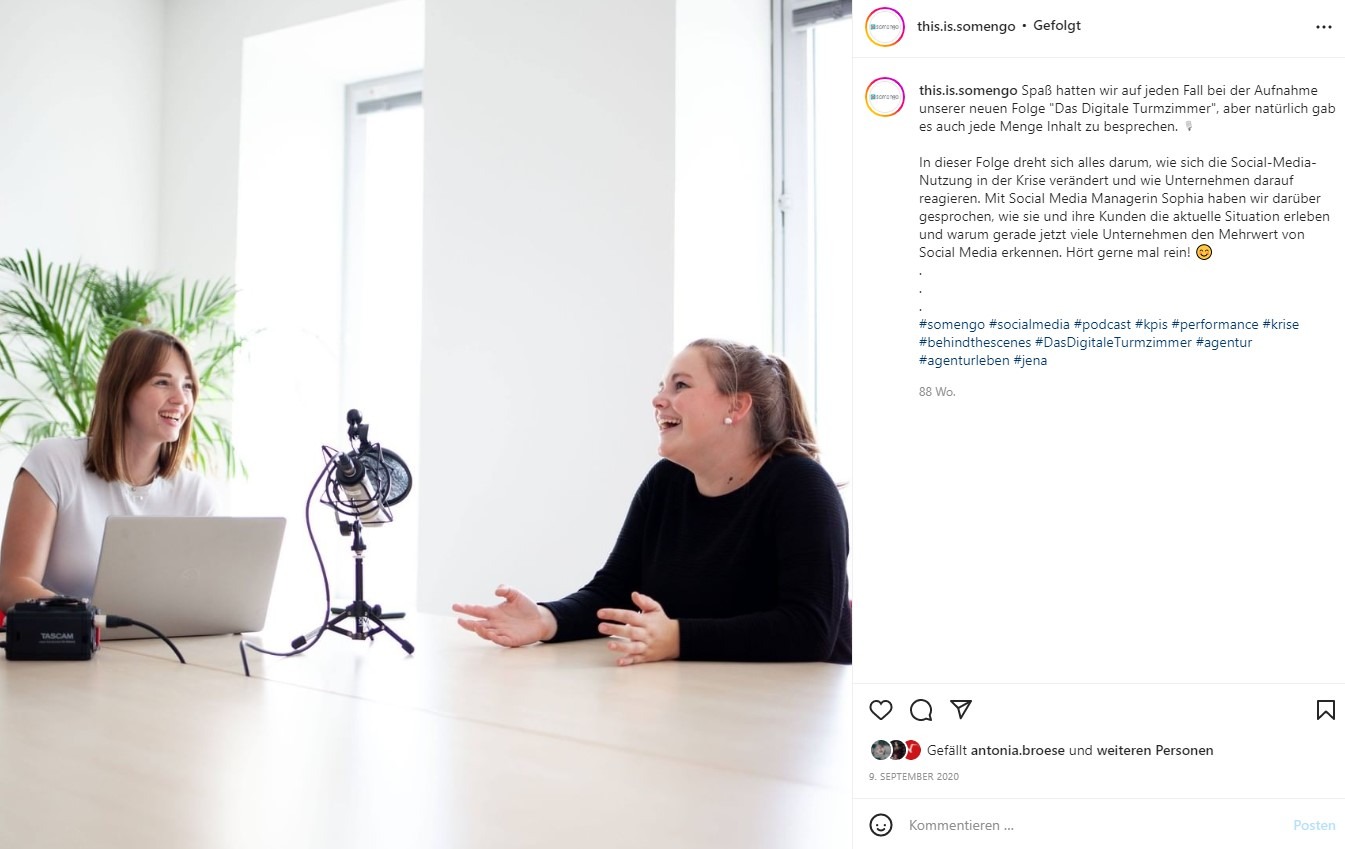Open the #somengo hashtag
This screenshot has width=1345, height=849.
951,324
